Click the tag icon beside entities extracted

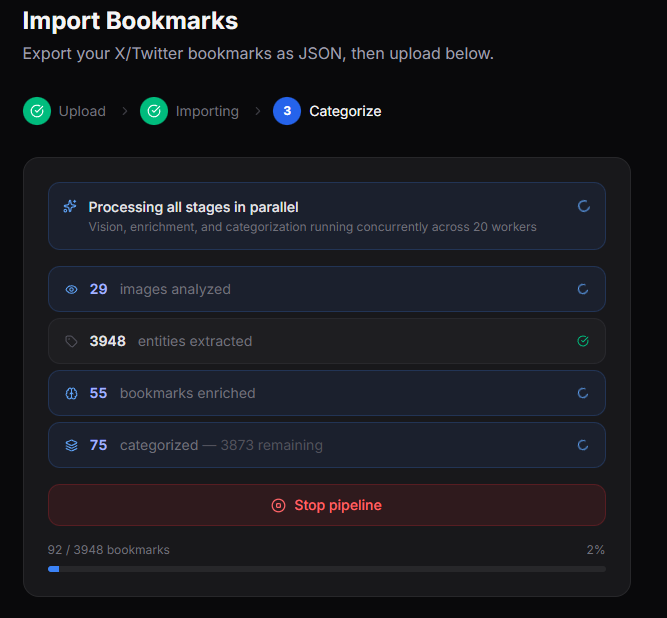point(71,341)
